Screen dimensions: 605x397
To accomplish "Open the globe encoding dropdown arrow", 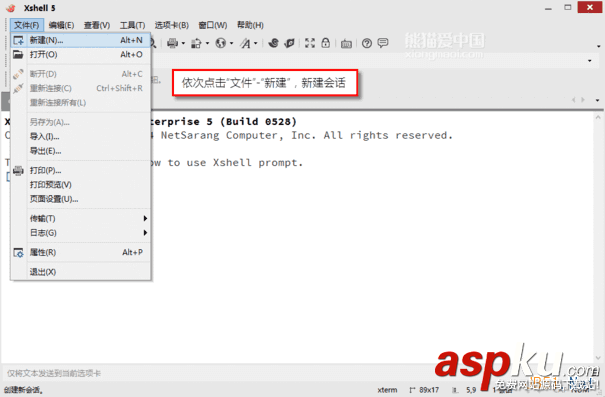I will [232, 43].
